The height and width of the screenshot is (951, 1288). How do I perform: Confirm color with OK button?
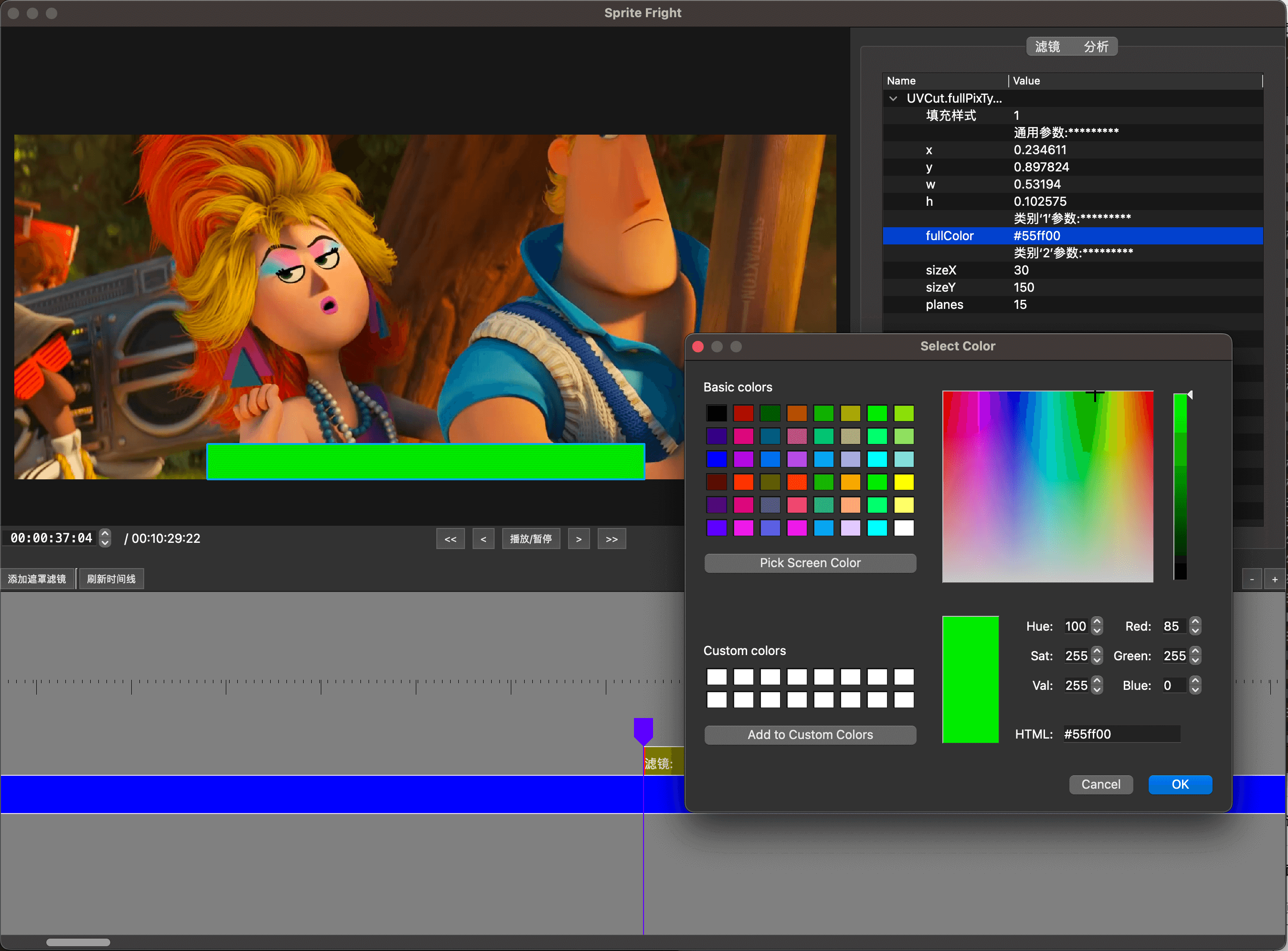[1180, 785]
